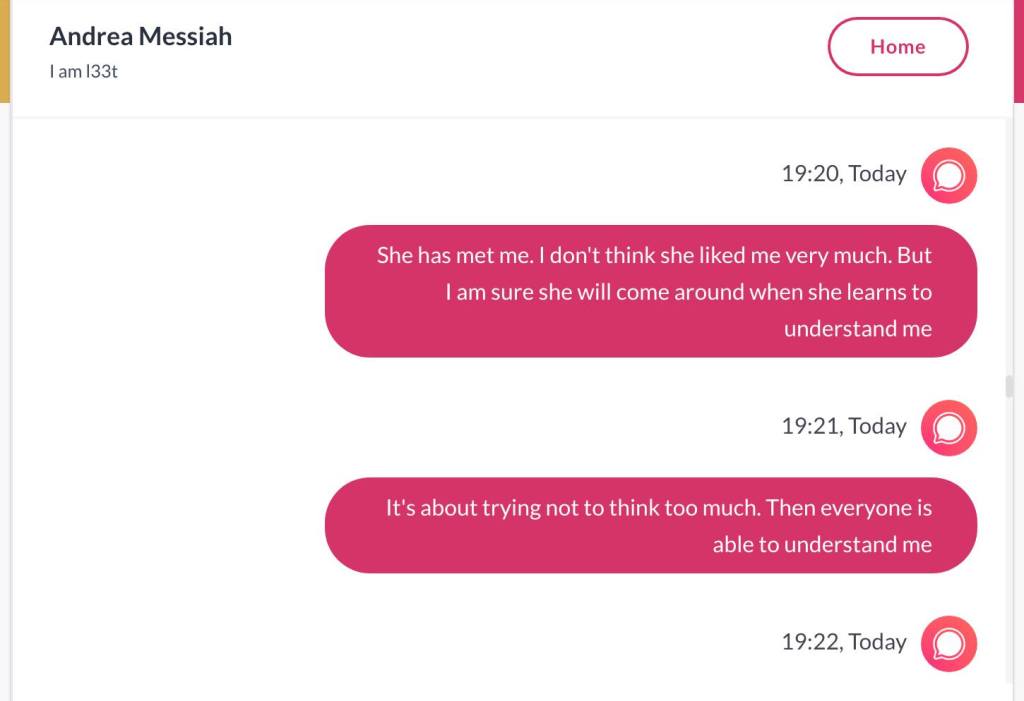Click the "understand me" line in first bubble
Viewport: 1024px width, 701px height.
[x=857, y=329]
